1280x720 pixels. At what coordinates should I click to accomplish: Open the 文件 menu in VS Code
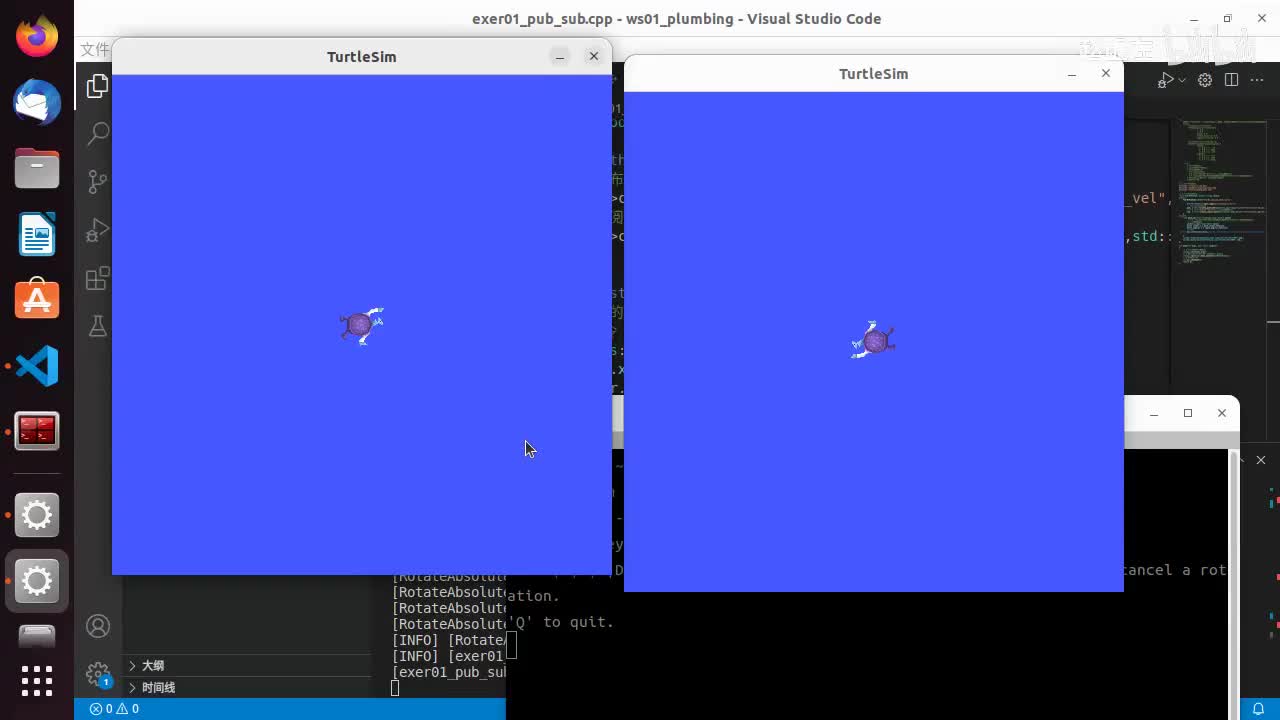point(95,50)
